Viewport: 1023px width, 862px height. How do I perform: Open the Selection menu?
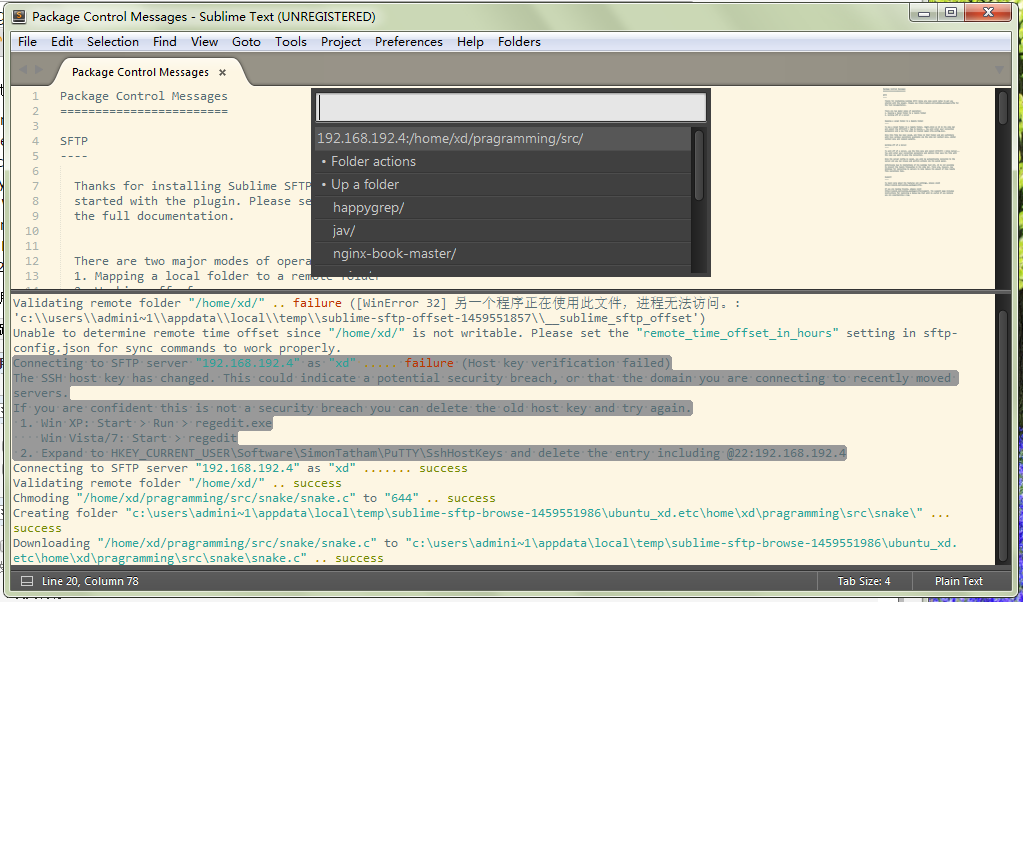(x=113, y=42)
